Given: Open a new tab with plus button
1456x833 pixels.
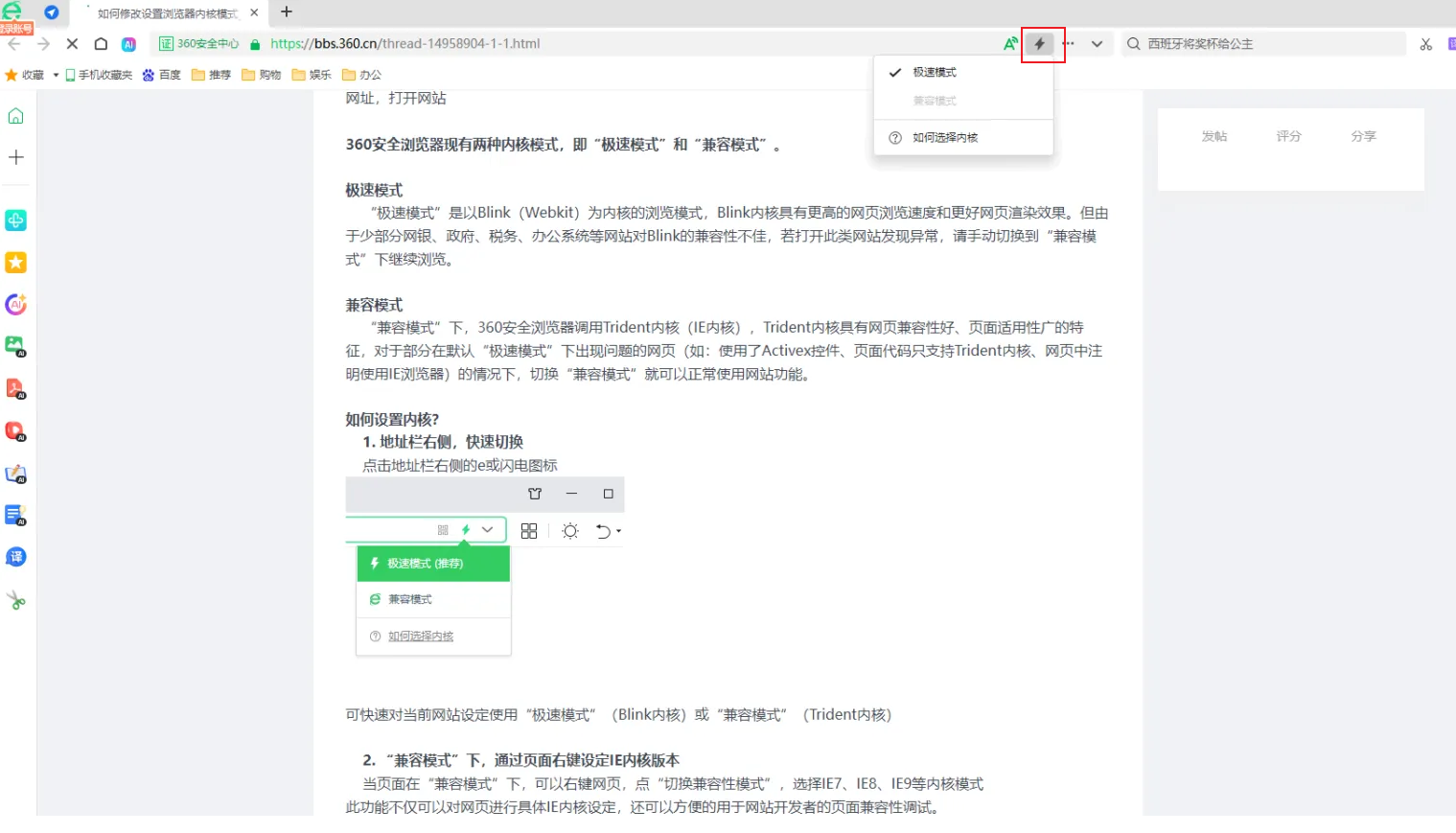Looking at the screenshot, I should pos(287,12).
